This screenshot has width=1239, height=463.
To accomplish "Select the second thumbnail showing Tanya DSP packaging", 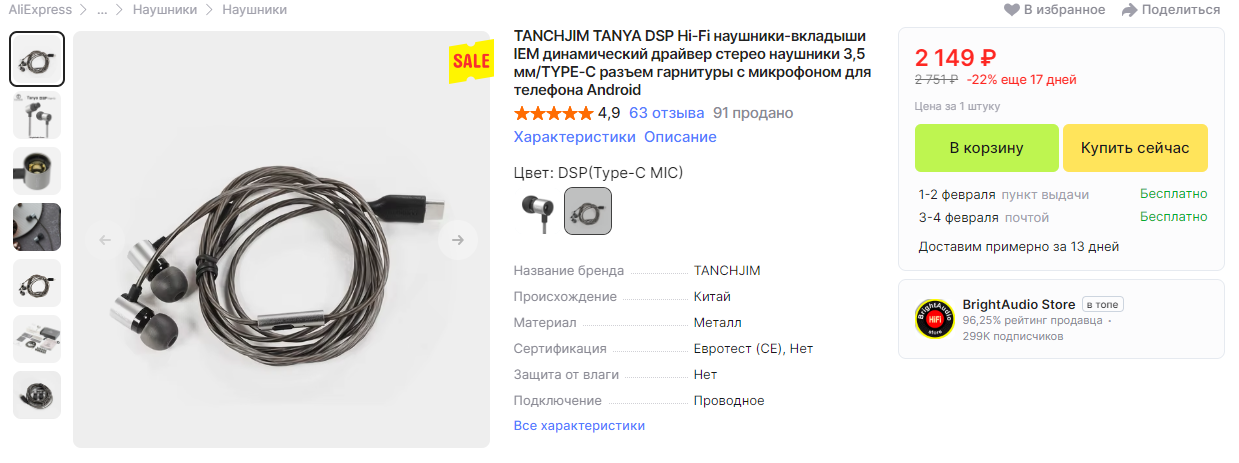I will coord(37,115).
